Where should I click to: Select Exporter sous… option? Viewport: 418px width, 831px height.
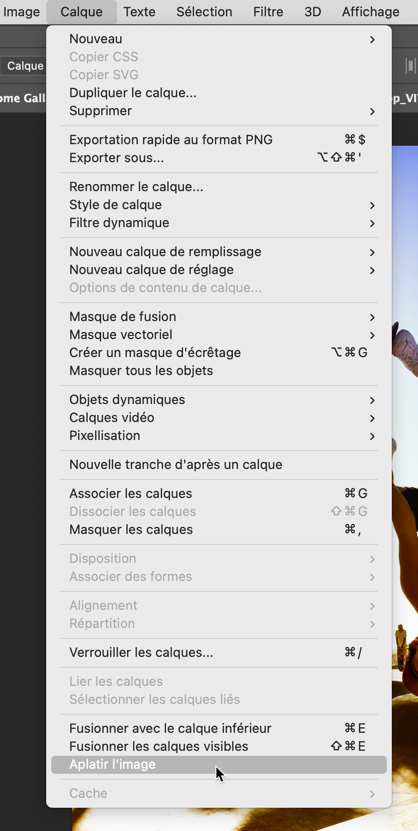(x=219, y=157)
